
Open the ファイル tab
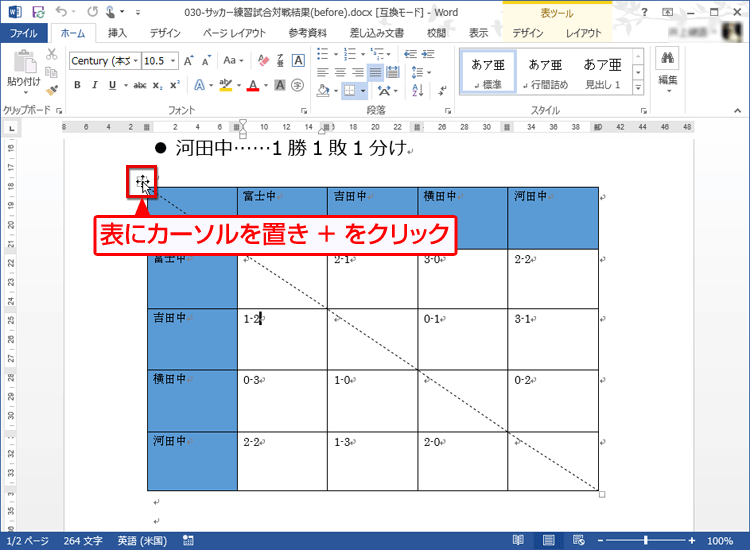pos(24,33)
